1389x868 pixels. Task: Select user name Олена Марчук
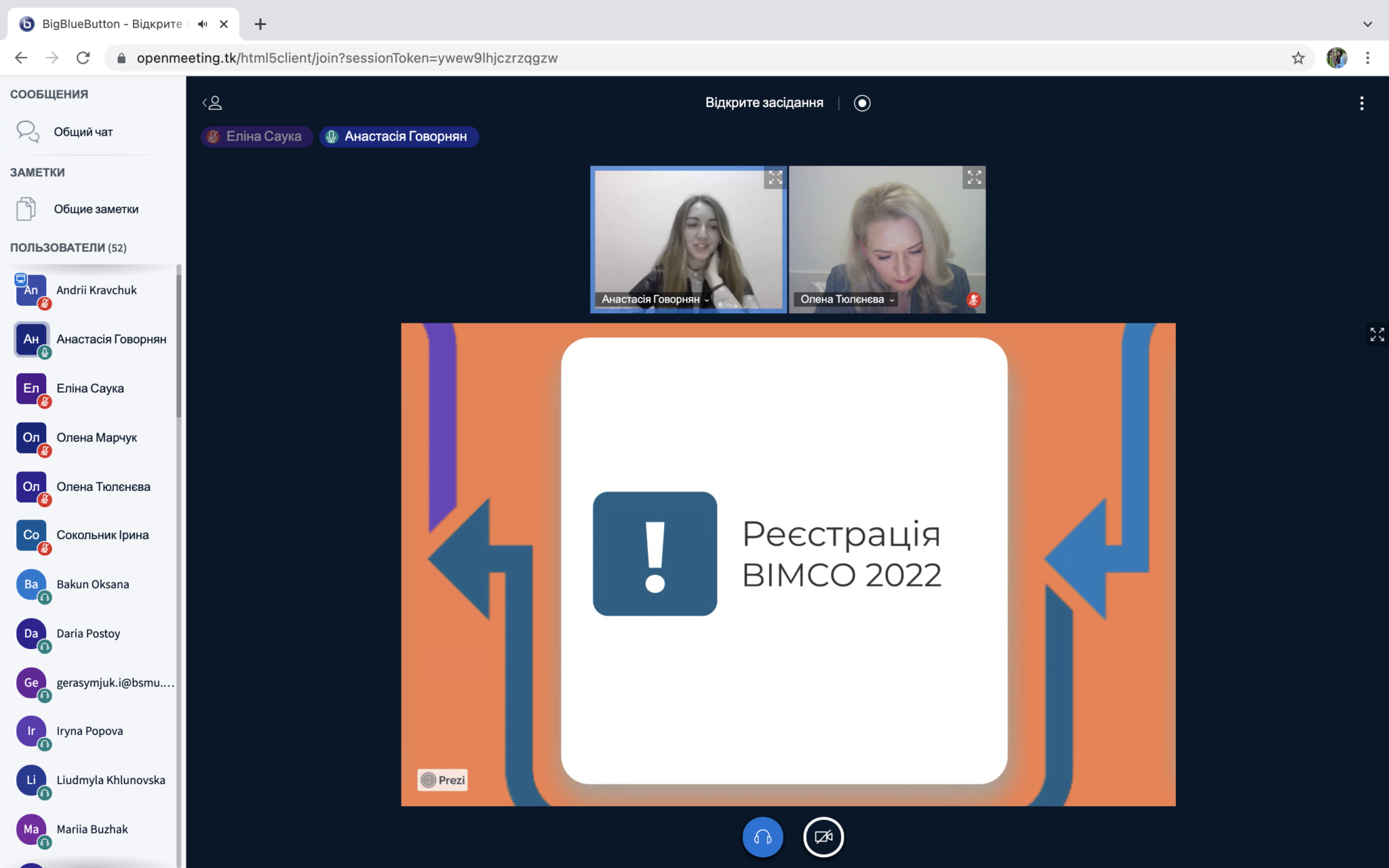coord(97,437)
